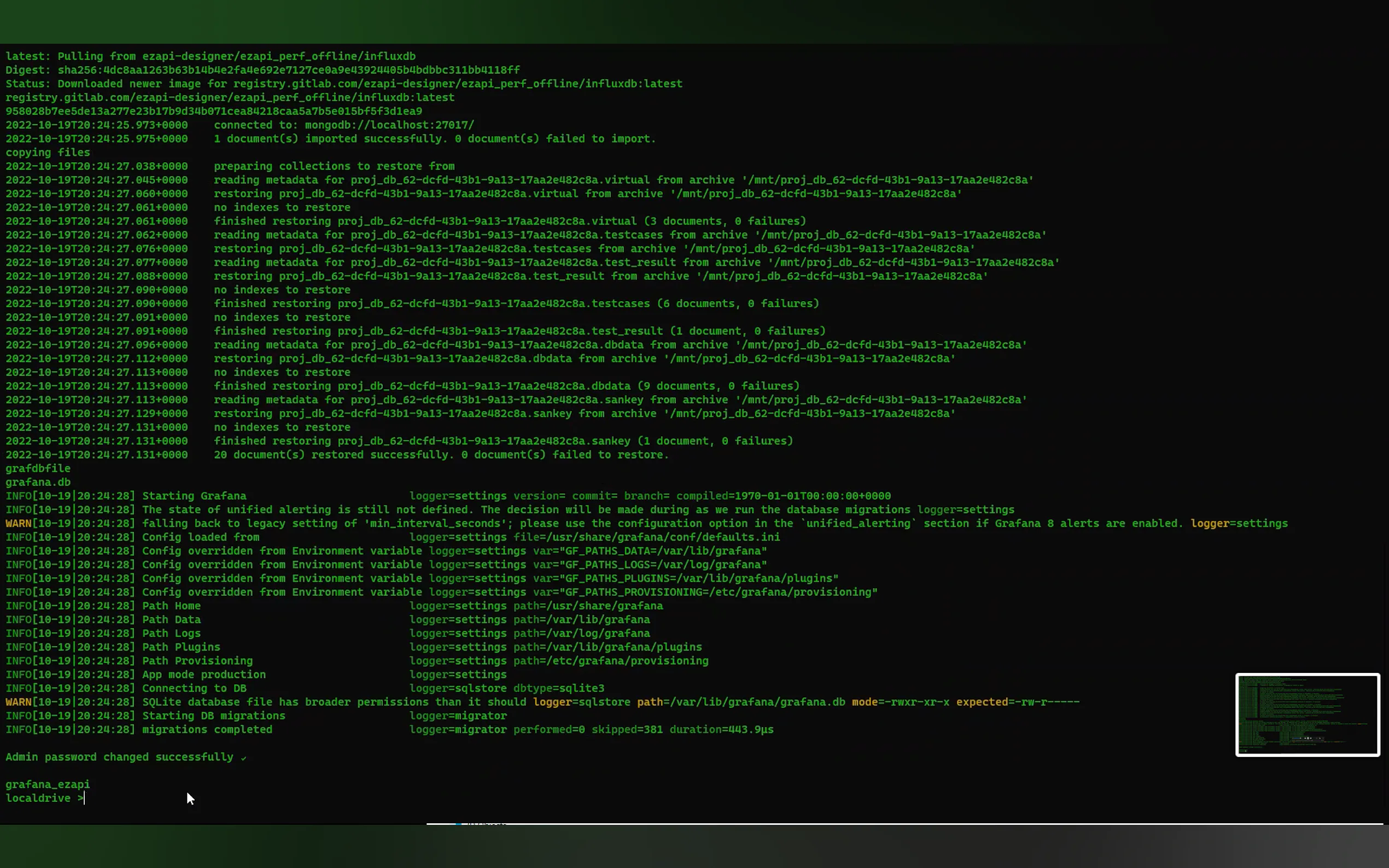The image size is (1389, 868).
Task: Click the picture-in-picture terminal thumbnail
Action: coord(1307,714)
